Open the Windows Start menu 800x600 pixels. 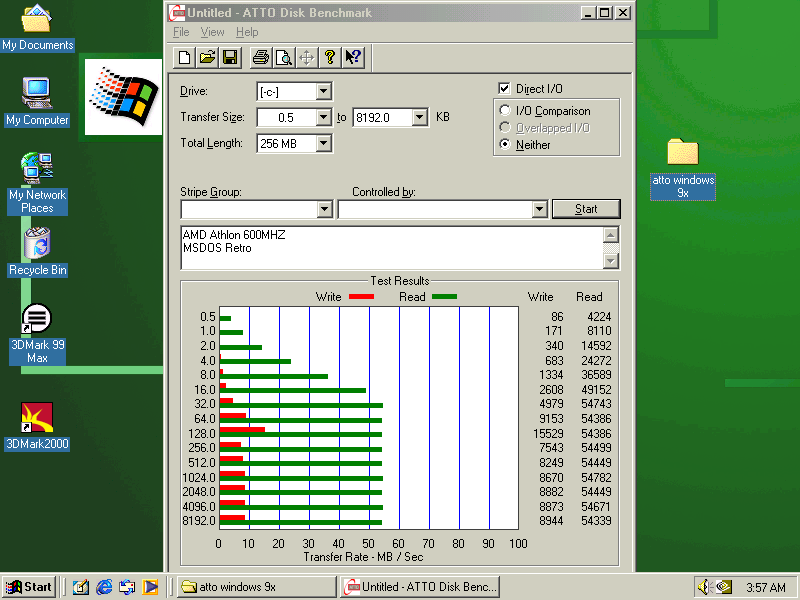[x=29, y=587]
